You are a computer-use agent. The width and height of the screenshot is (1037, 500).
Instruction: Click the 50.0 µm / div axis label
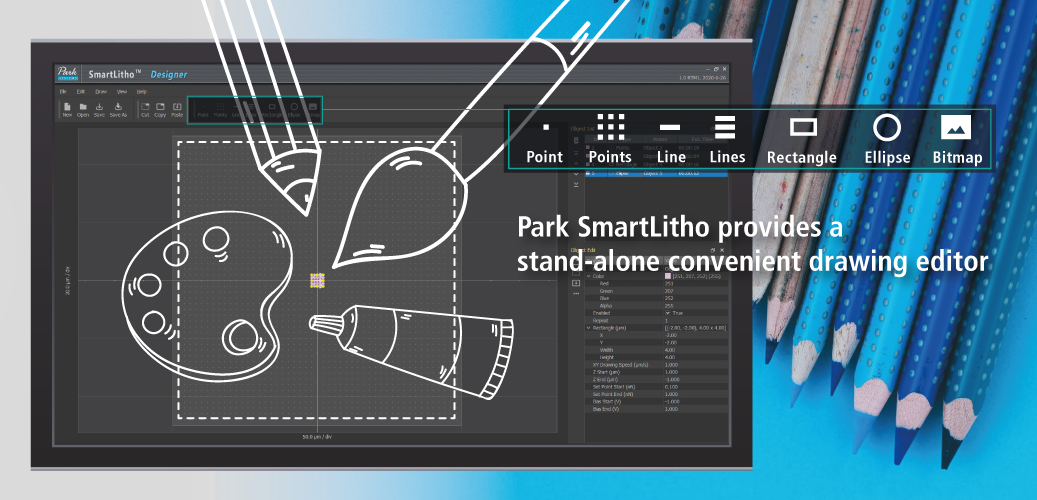[317, 437]
